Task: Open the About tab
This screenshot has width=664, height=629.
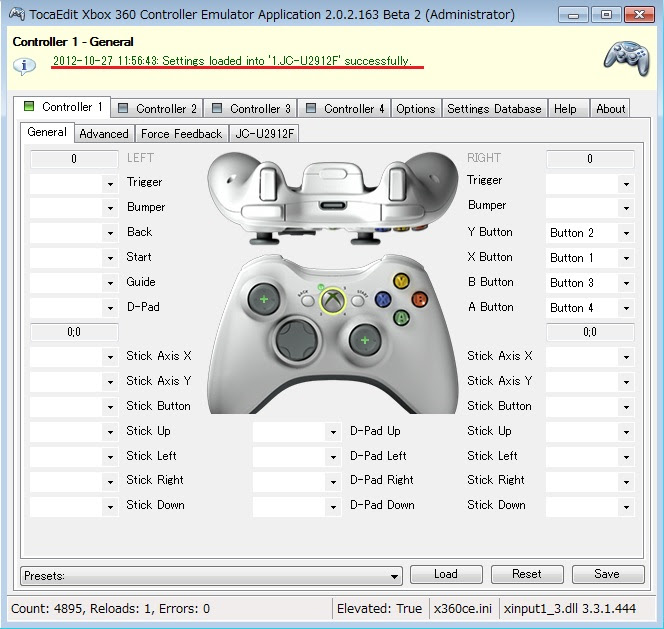Action: pos(611,109)
